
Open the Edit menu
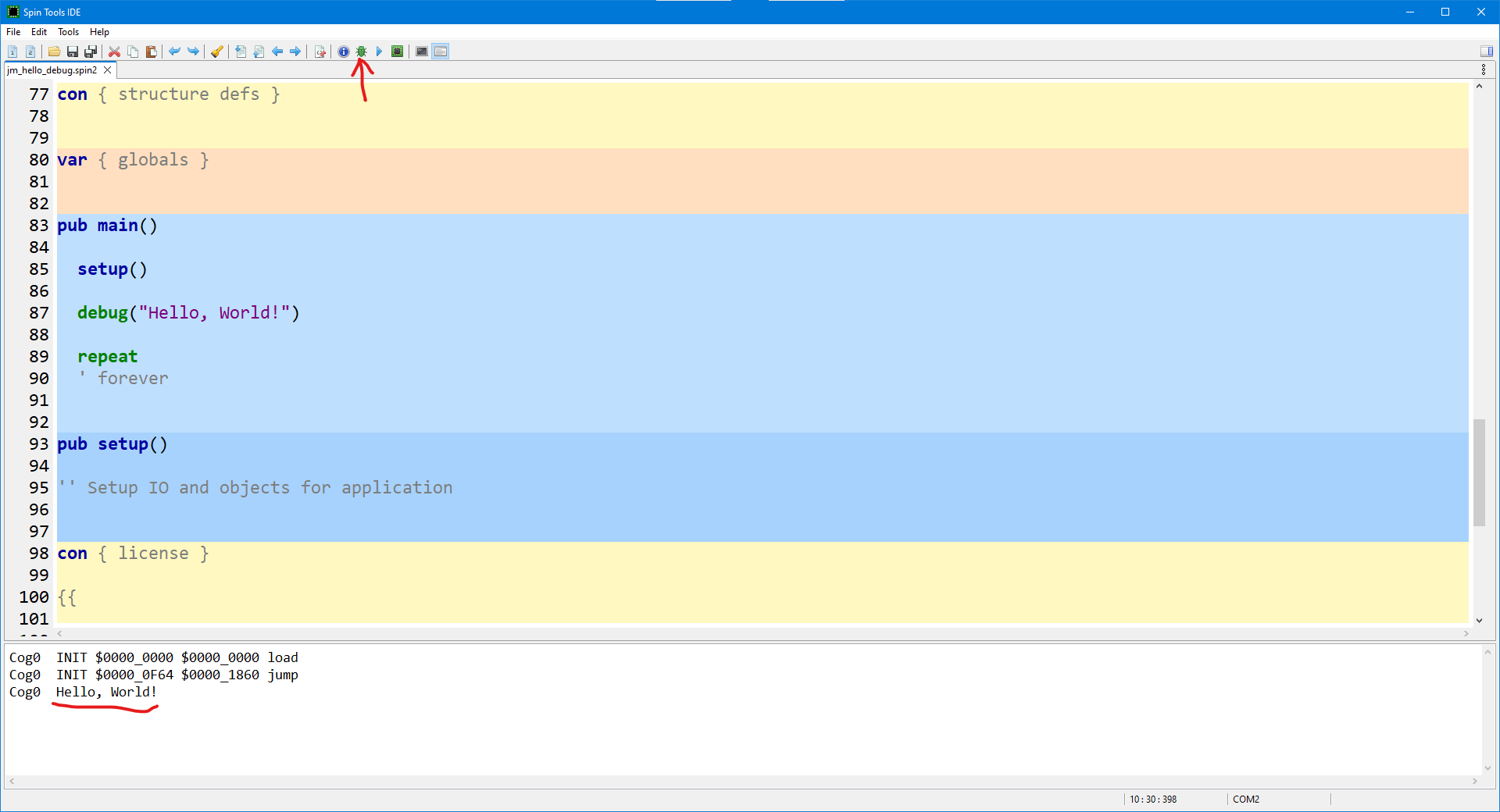tap(39, 32)
